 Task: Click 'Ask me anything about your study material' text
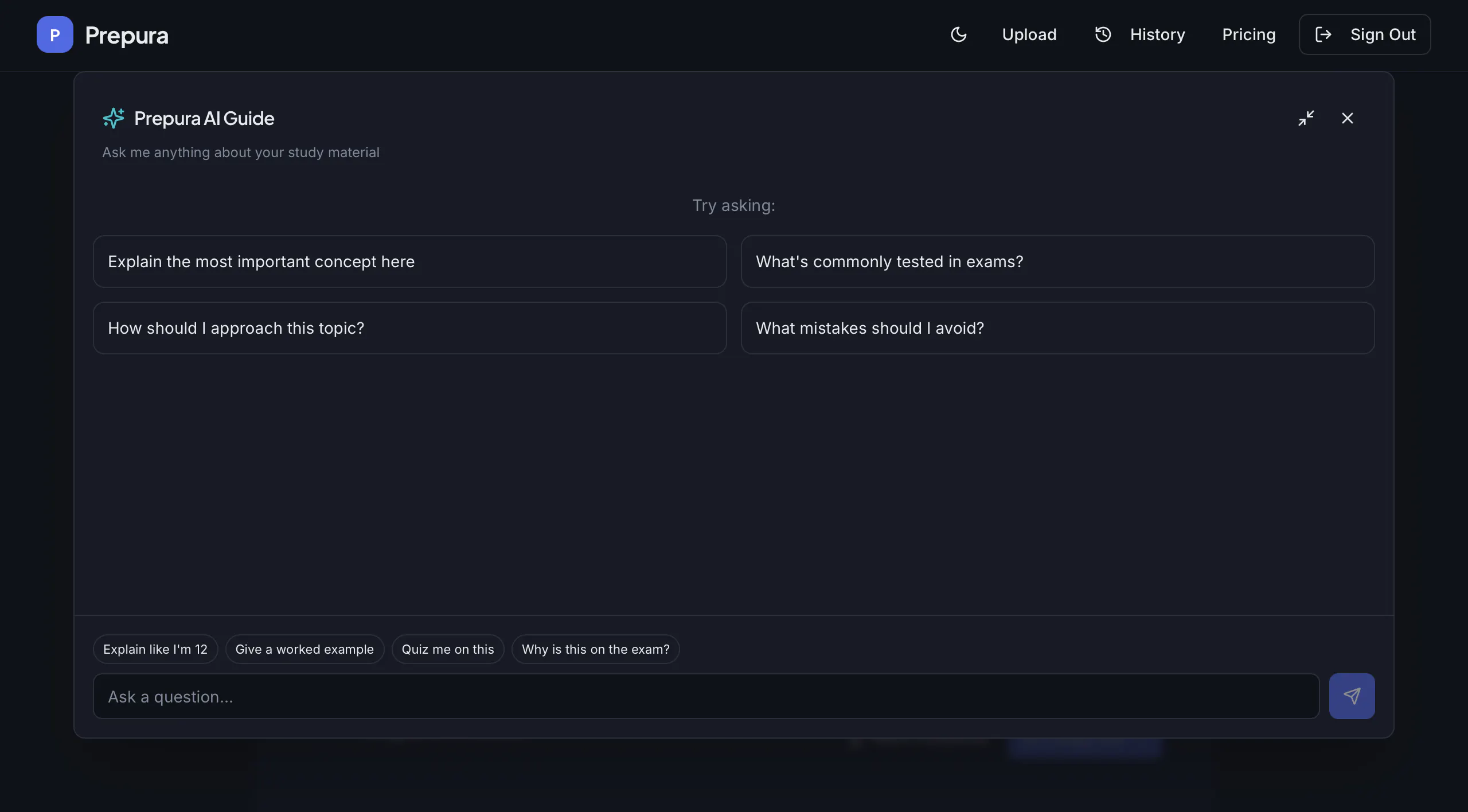point(241,153)
